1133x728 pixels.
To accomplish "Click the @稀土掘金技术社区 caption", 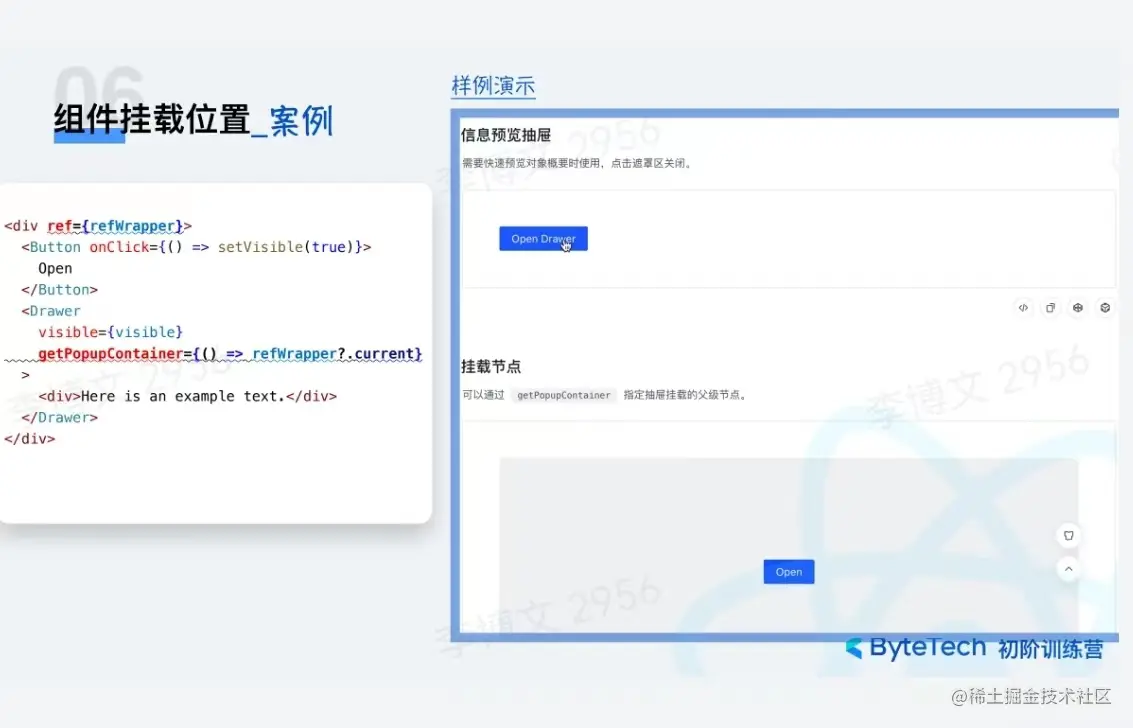I will pos(1031,696).
